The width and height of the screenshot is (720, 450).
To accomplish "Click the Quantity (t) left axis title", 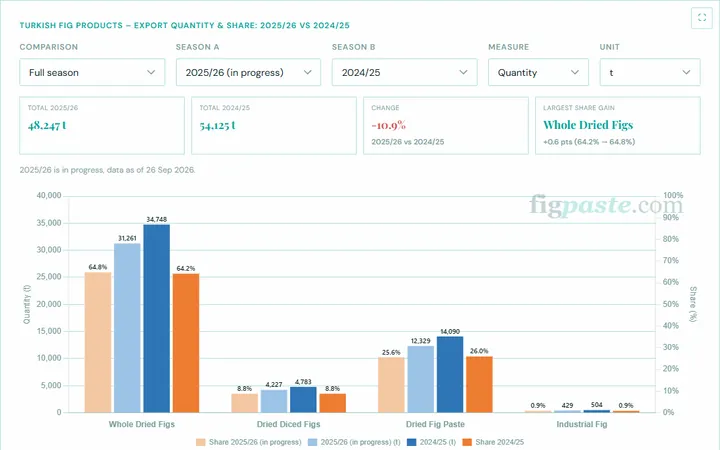I will click(x=27, y=304).
